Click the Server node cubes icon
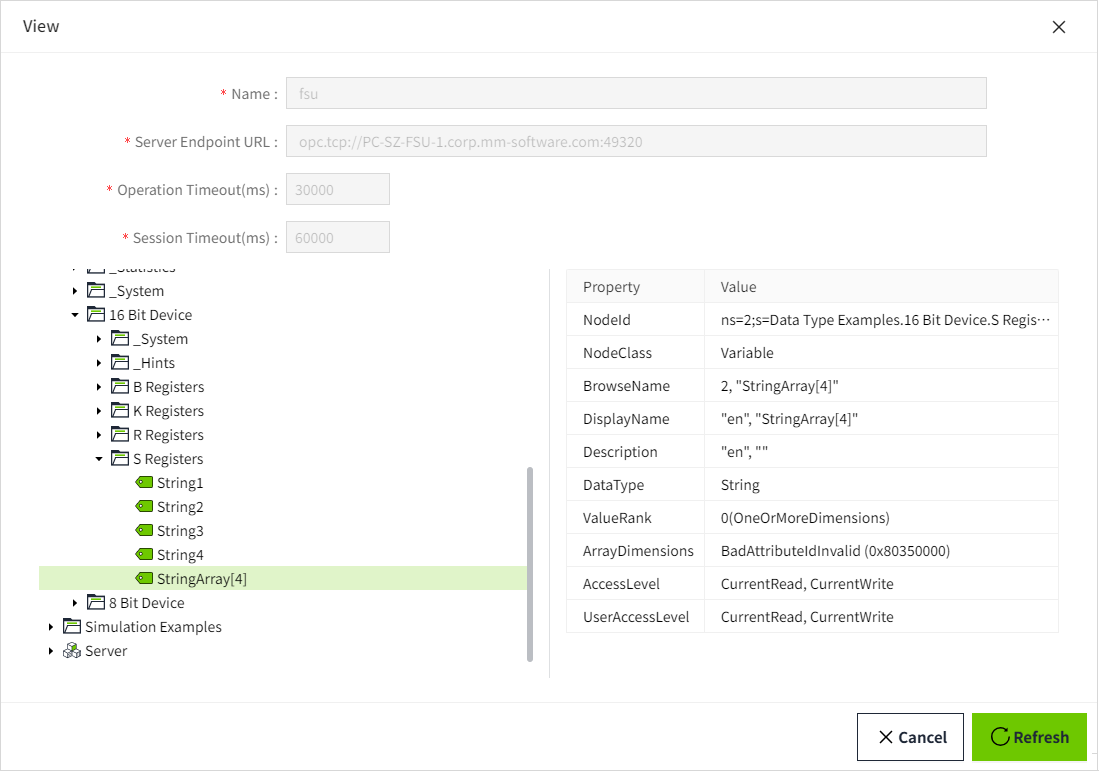Screen dimensions: 1099x771 (72, 651)
